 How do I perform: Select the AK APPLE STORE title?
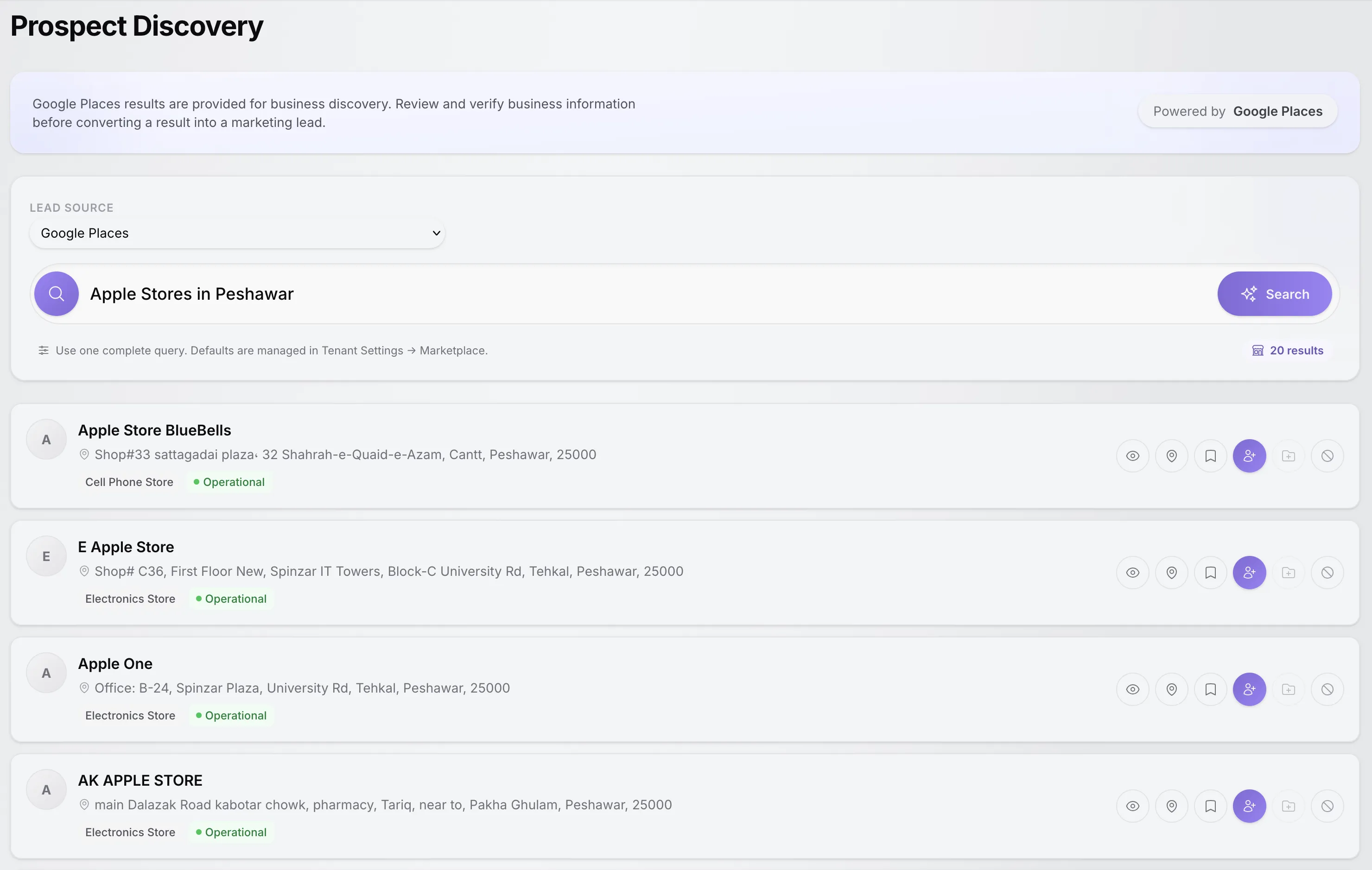pyautogui.click(x=140, y=781)
